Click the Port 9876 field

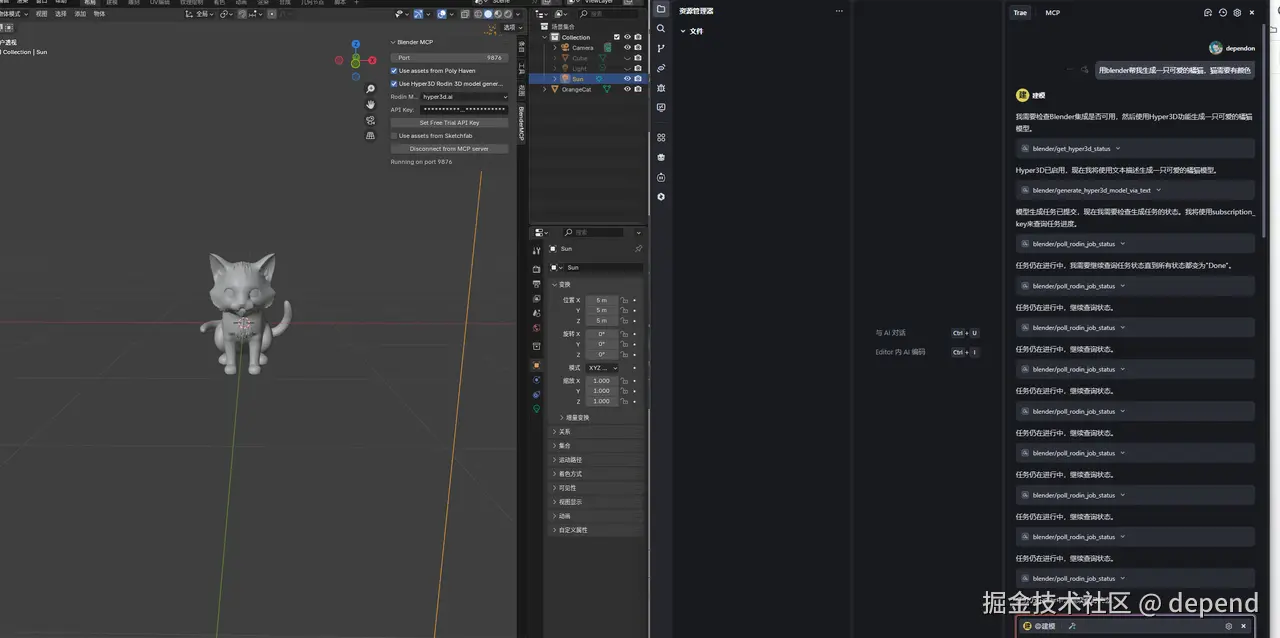449,58
